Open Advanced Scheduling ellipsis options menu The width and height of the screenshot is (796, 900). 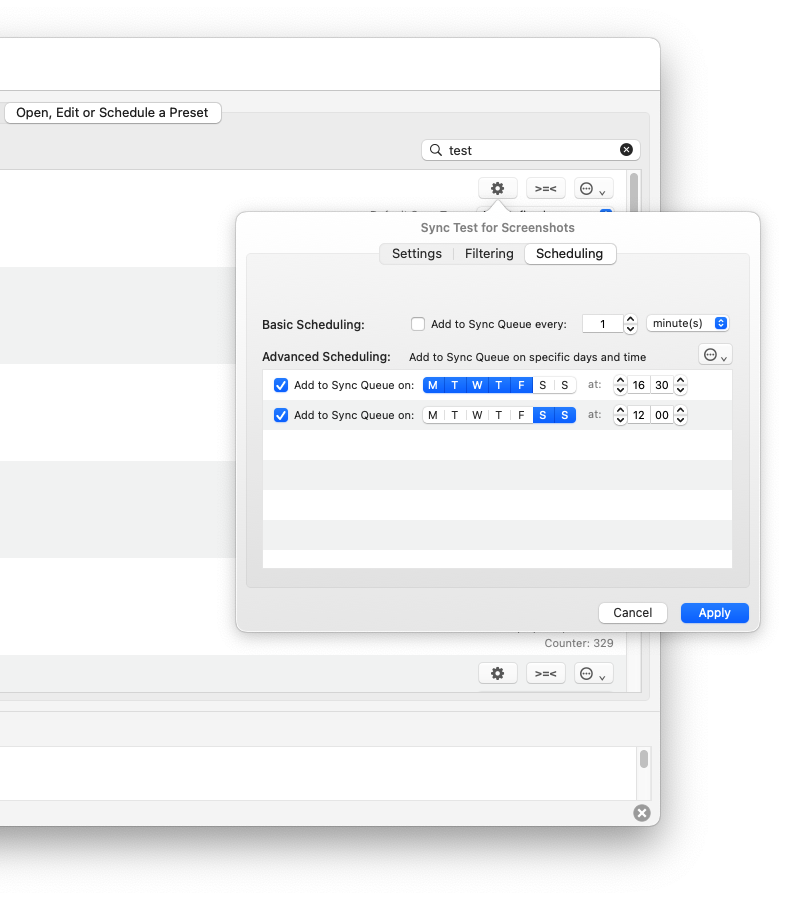pos(714,355)
